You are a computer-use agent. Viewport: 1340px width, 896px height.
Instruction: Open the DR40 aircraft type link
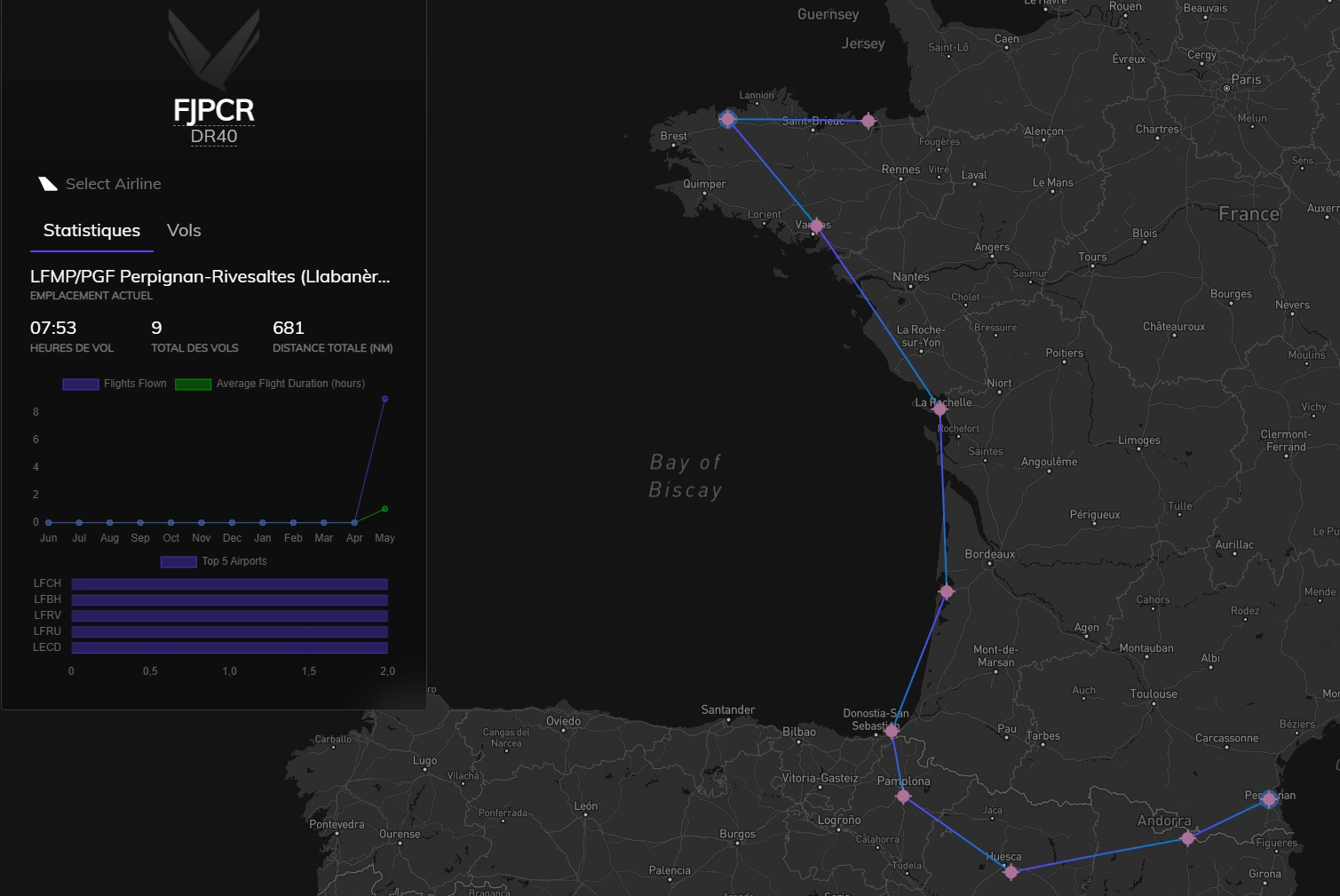(x=214, y=137)
